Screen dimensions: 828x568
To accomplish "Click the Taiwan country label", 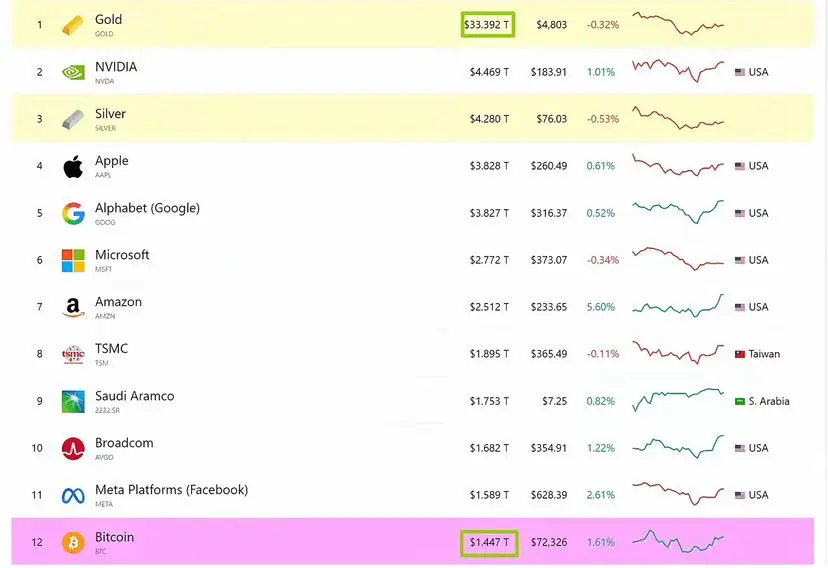I will (764, 354).
